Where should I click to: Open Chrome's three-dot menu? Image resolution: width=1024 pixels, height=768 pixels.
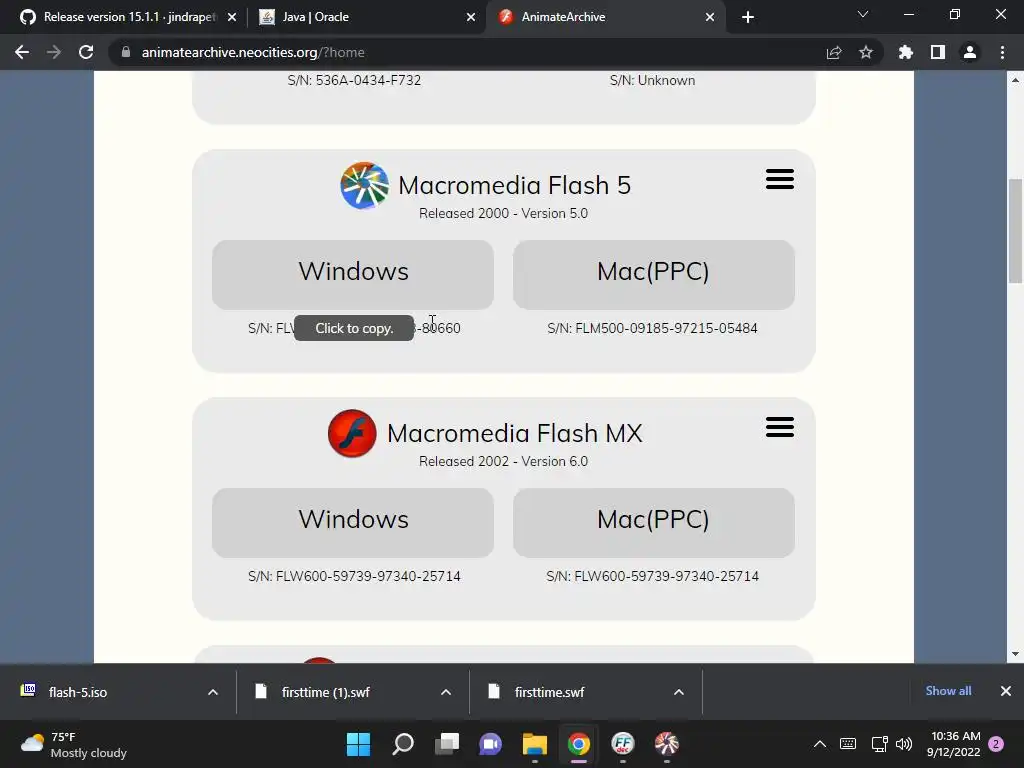point(1002,52)
